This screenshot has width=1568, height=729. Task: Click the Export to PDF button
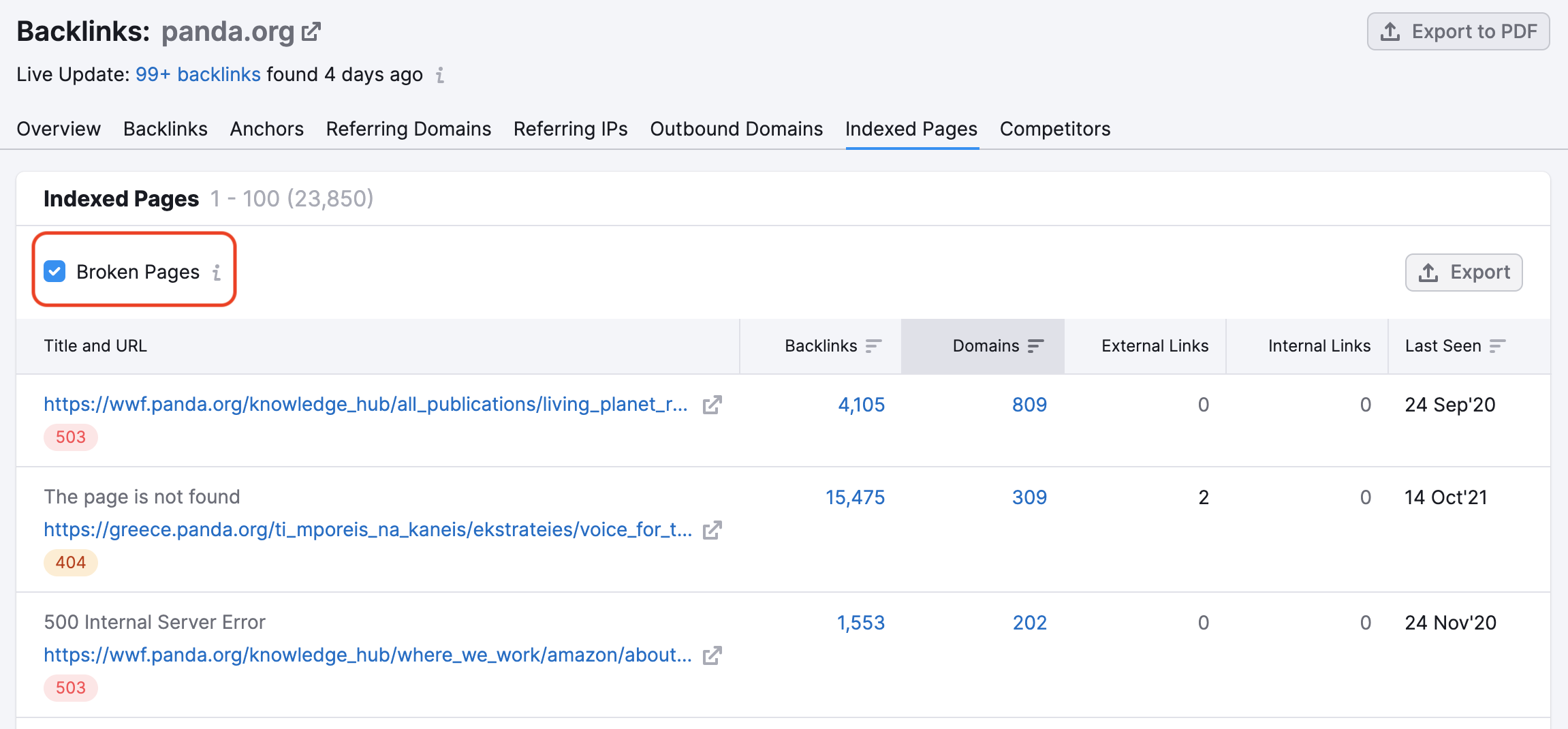[x=1458, y=31]
